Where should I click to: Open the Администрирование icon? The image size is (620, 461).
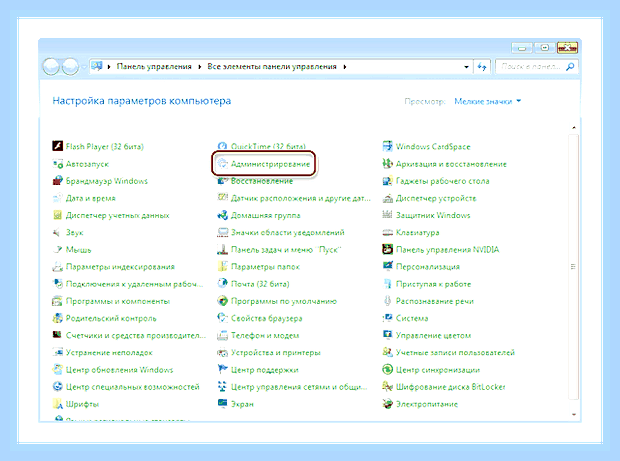[x=223, y=164]
